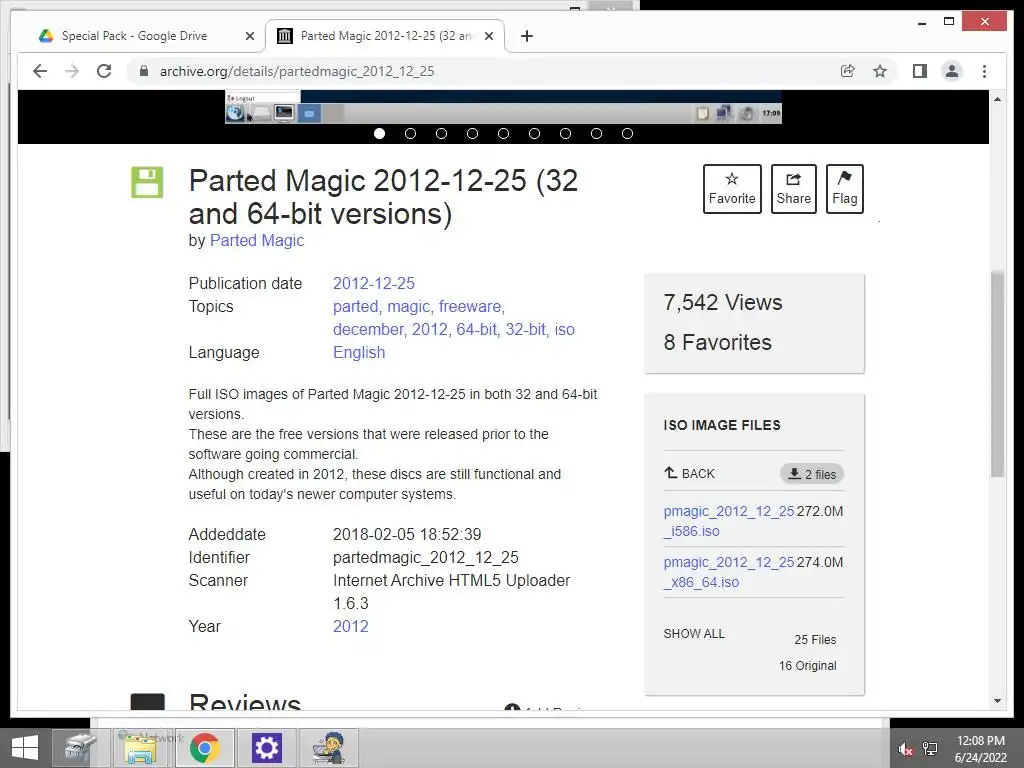1024x768 pixels.
Task: Click the '7,542 Views' text
Action: (x=722, y=302)
